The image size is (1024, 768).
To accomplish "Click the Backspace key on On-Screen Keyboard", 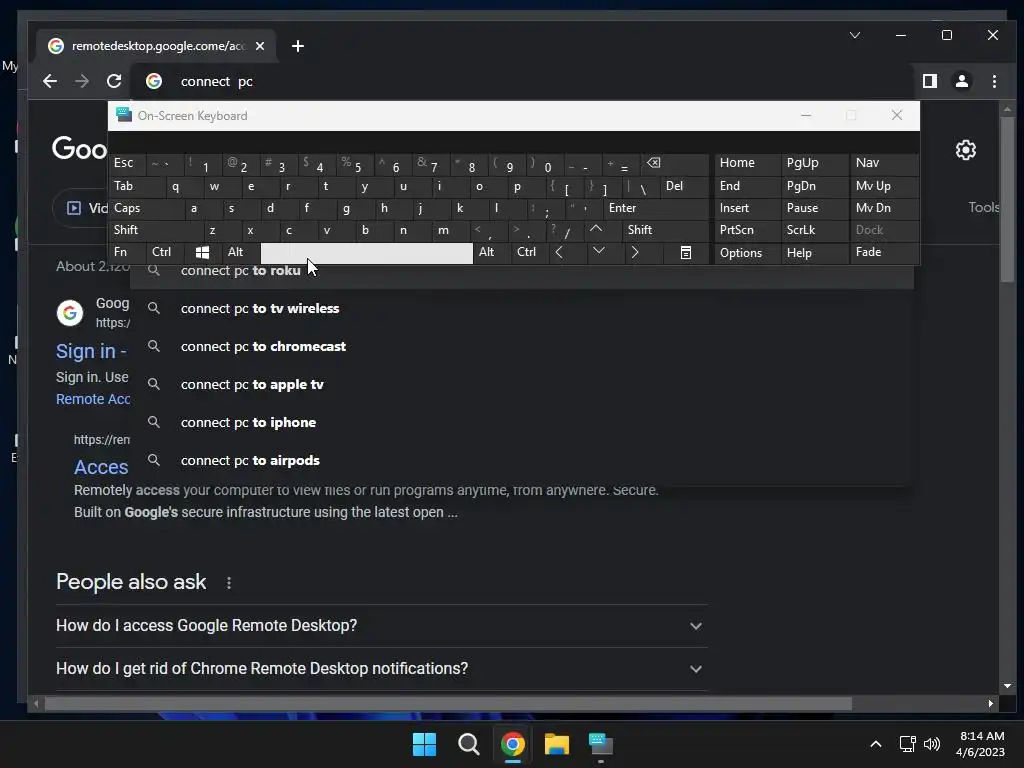I will click(676, 163).
